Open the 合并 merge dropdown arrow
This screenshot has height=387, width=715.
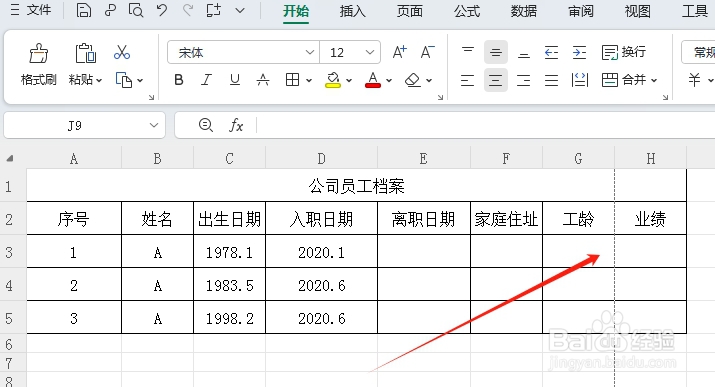(654, 81)
